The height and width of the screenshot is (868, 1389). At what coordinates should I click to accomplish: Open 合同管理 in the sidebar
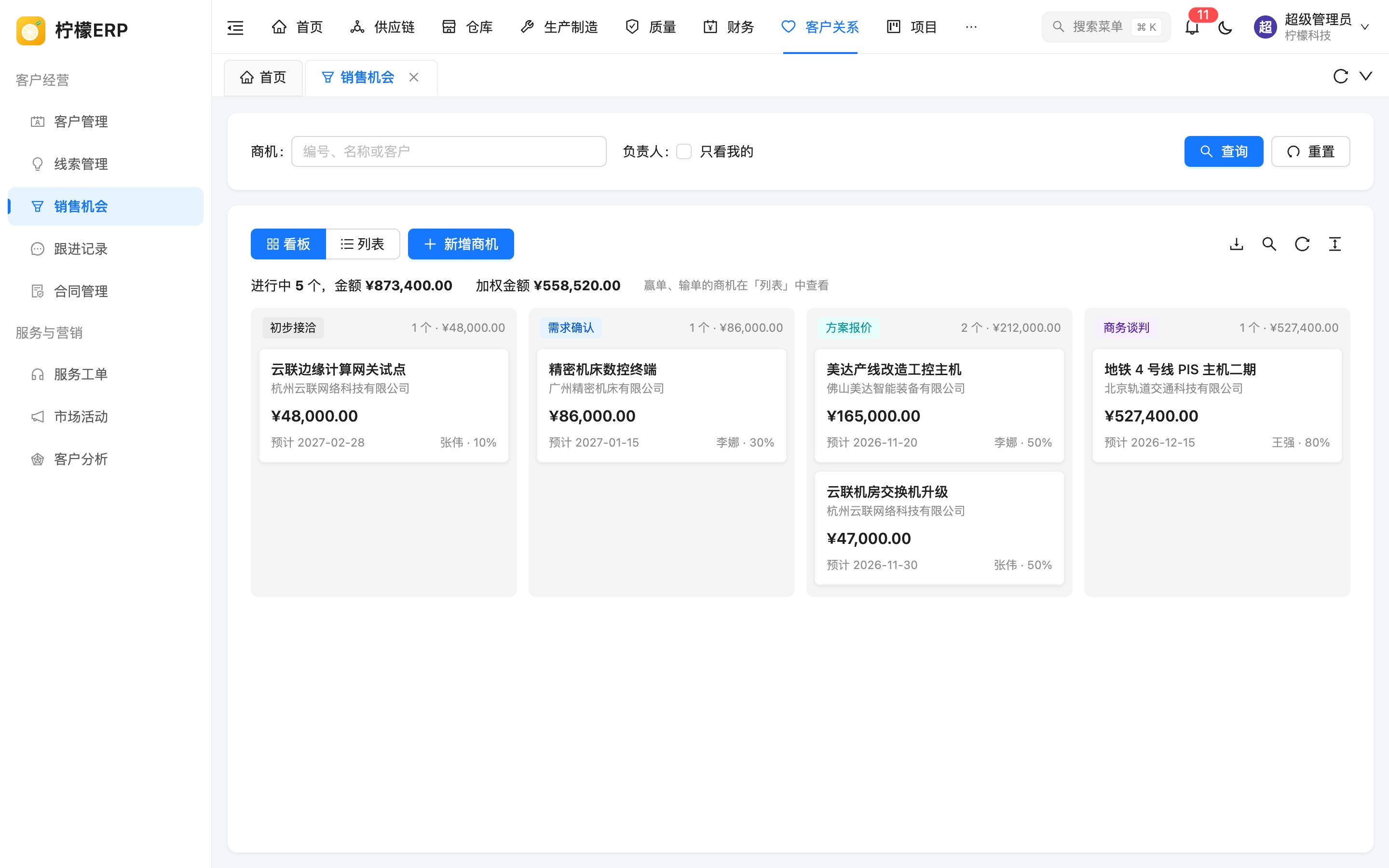(x=106, y=292)
